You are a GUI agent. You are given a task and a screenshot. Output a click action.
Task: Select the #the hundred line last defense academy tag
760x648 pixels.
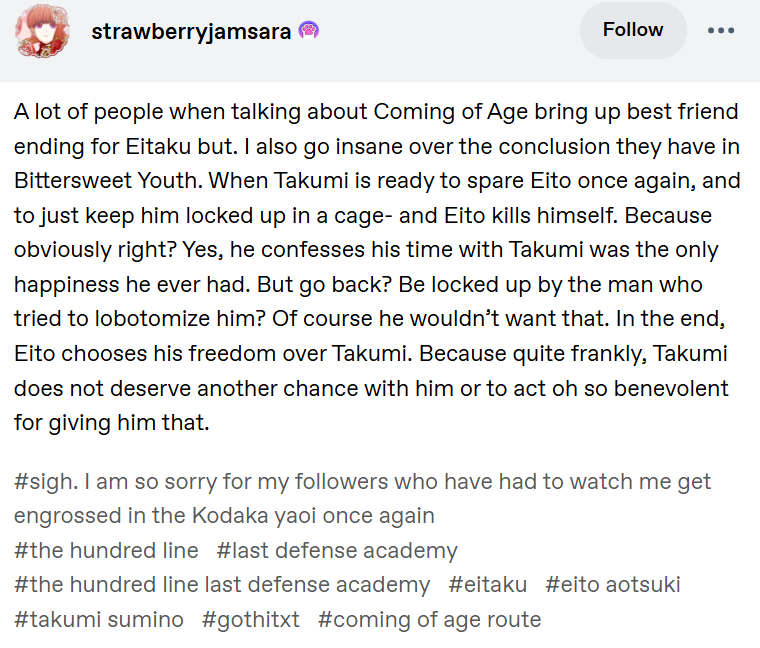pos(222,585)
